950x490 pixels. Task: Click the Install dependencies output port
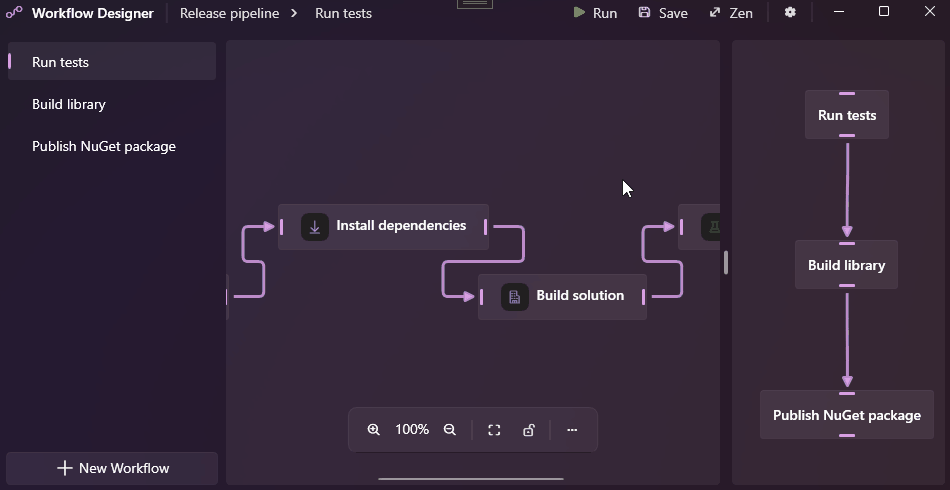[485, 227]
